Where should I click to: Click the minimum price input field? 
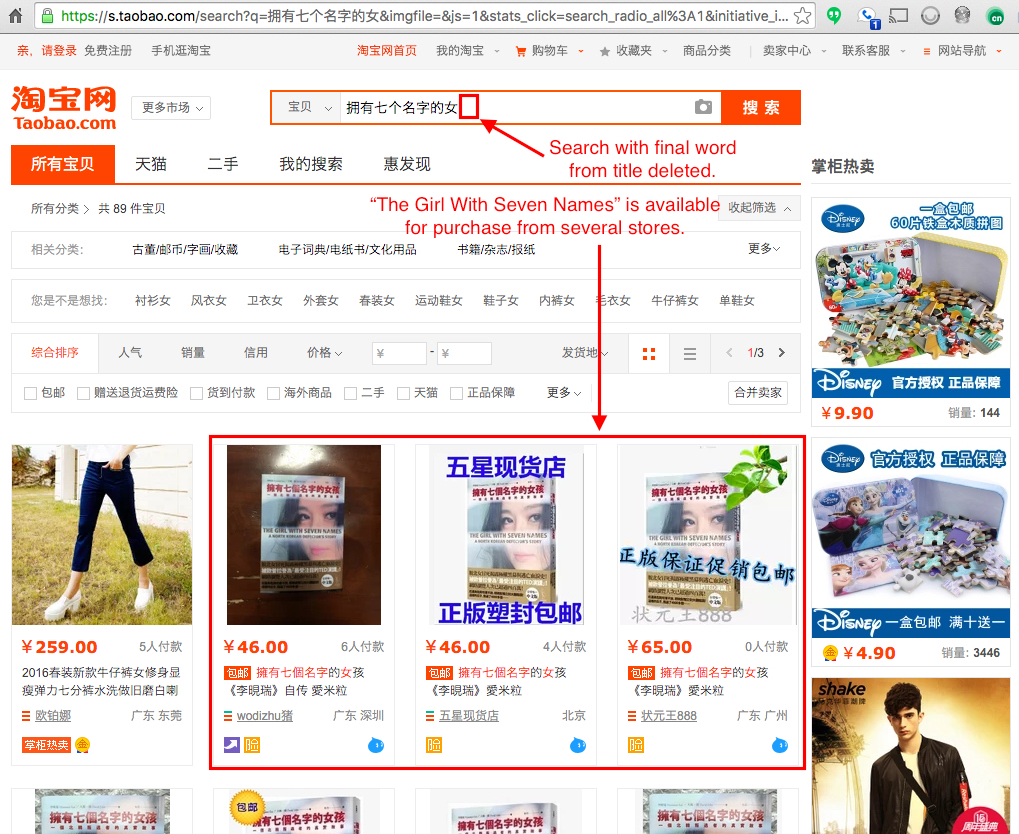[x=399, y=353]
